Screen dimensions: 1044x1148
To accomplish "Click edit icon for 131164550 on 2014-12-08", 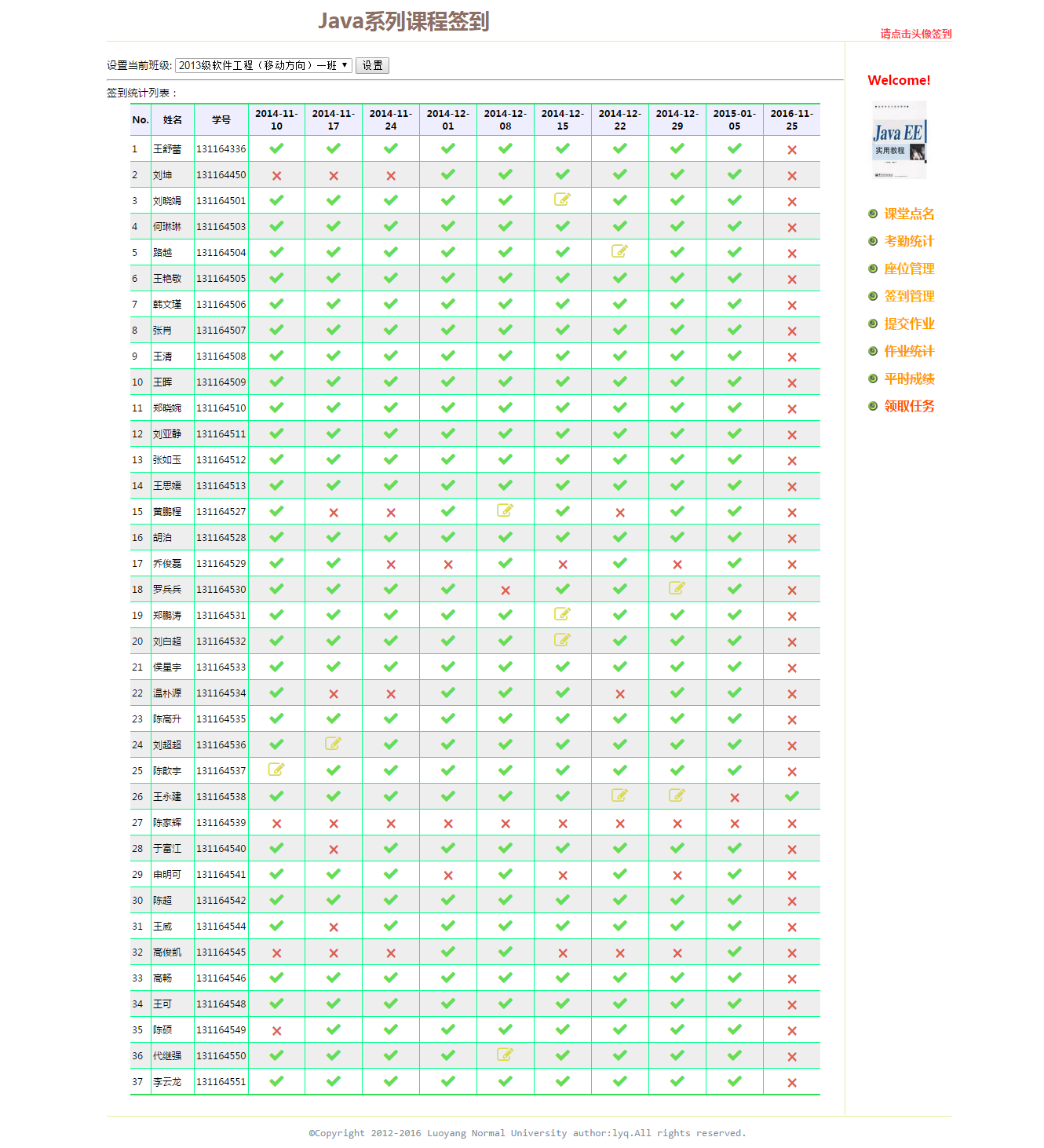I will coord(505,1055).
